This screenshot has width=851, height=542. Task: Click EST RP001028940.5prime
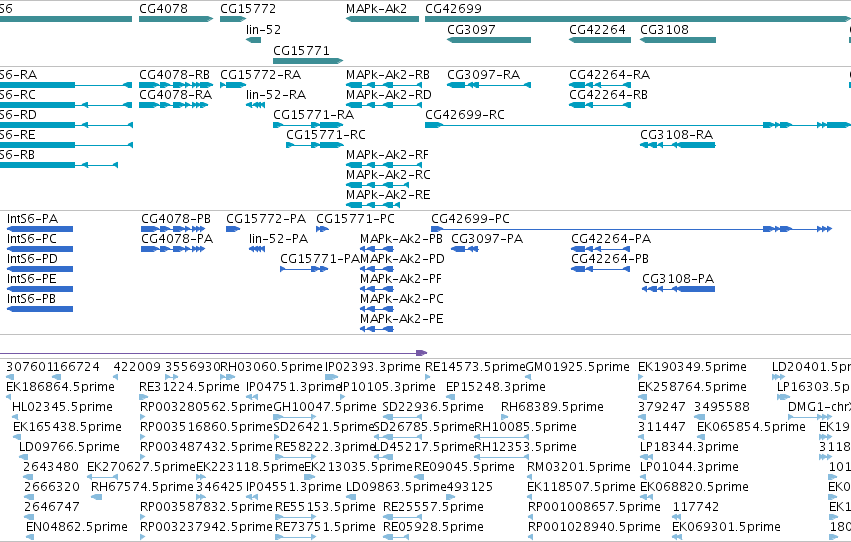(531, 537)
